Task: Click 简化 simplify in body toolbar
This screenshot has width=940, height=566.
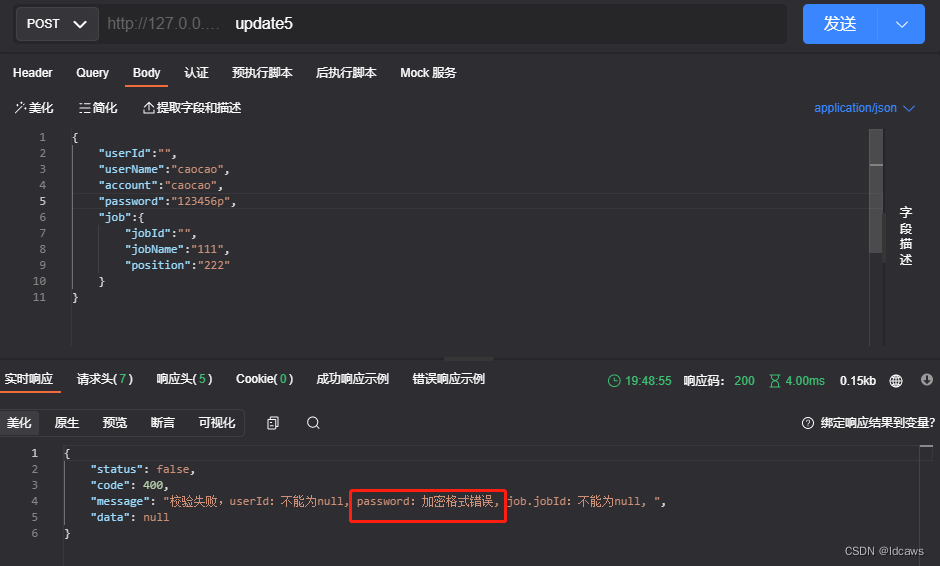Action: coord(98,108)
